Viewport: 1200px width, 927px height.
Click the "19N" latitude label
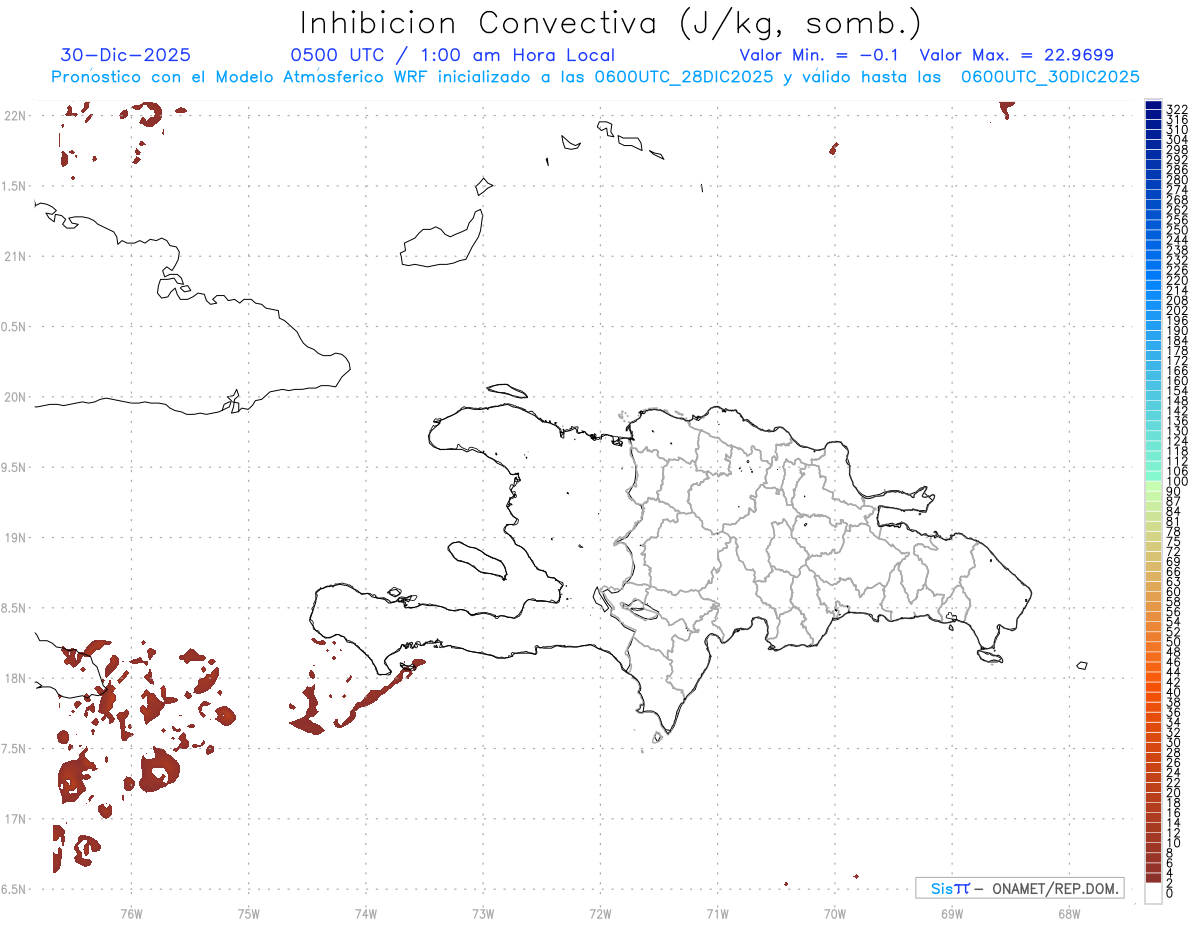[x=15, y=537]
